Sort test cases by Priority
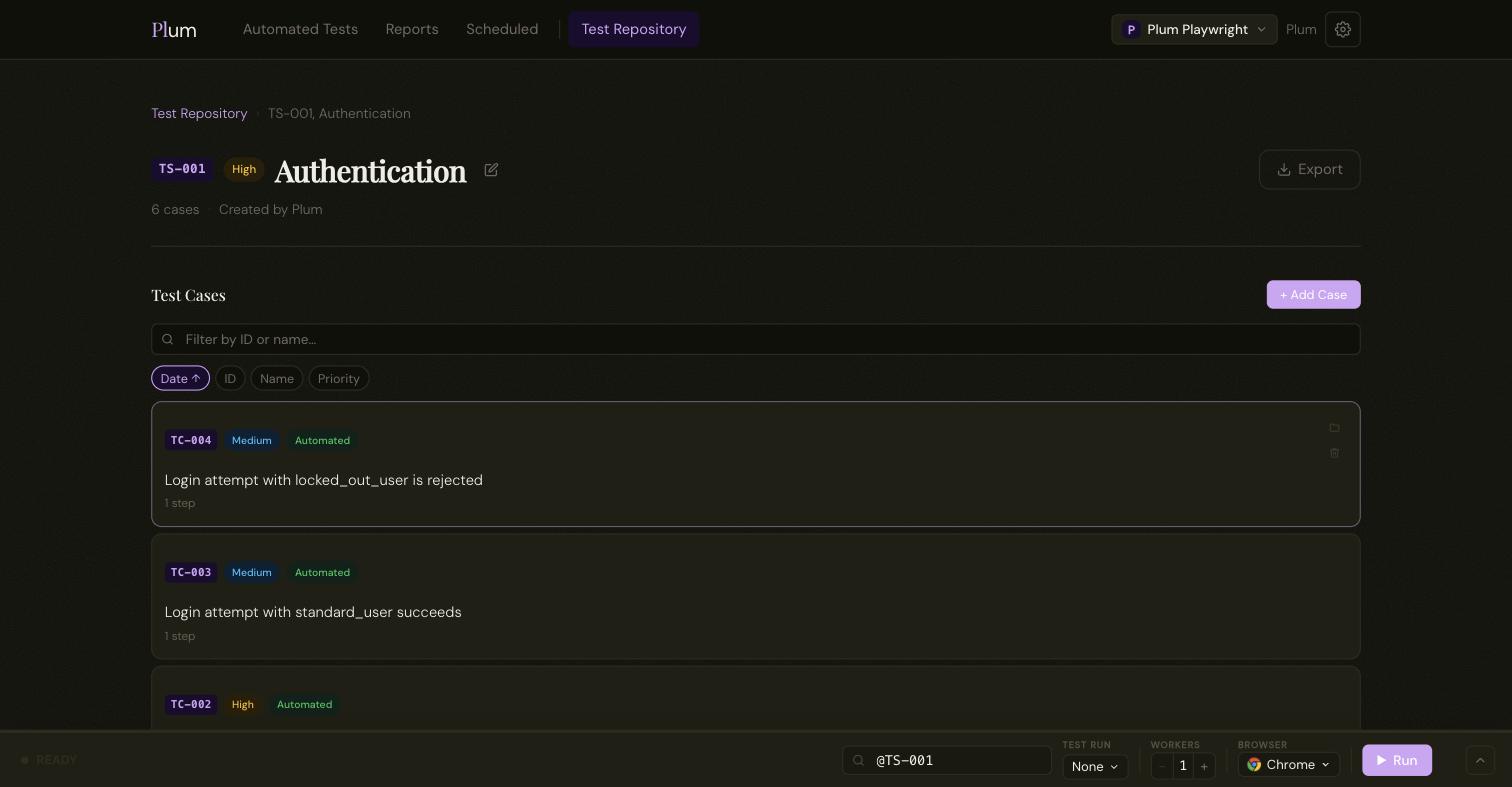 tap(339, 378)
